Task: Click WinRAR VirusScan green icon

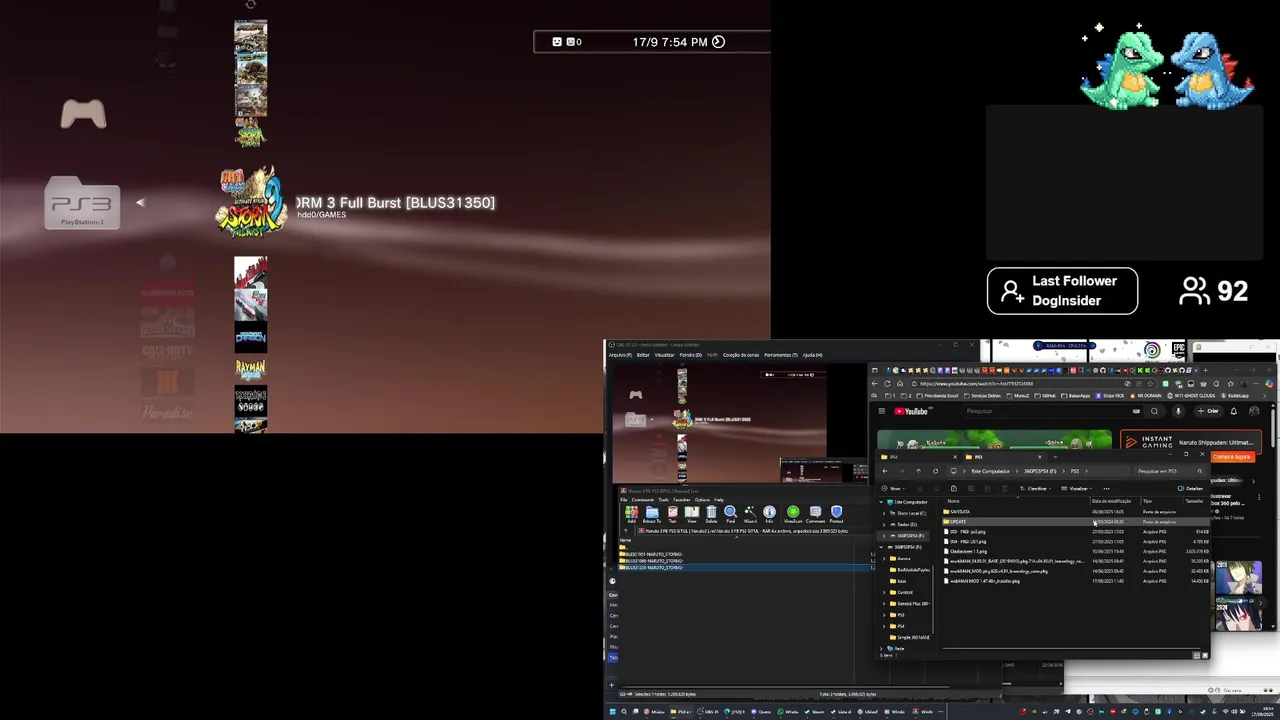Action: [x=793, y=512]
